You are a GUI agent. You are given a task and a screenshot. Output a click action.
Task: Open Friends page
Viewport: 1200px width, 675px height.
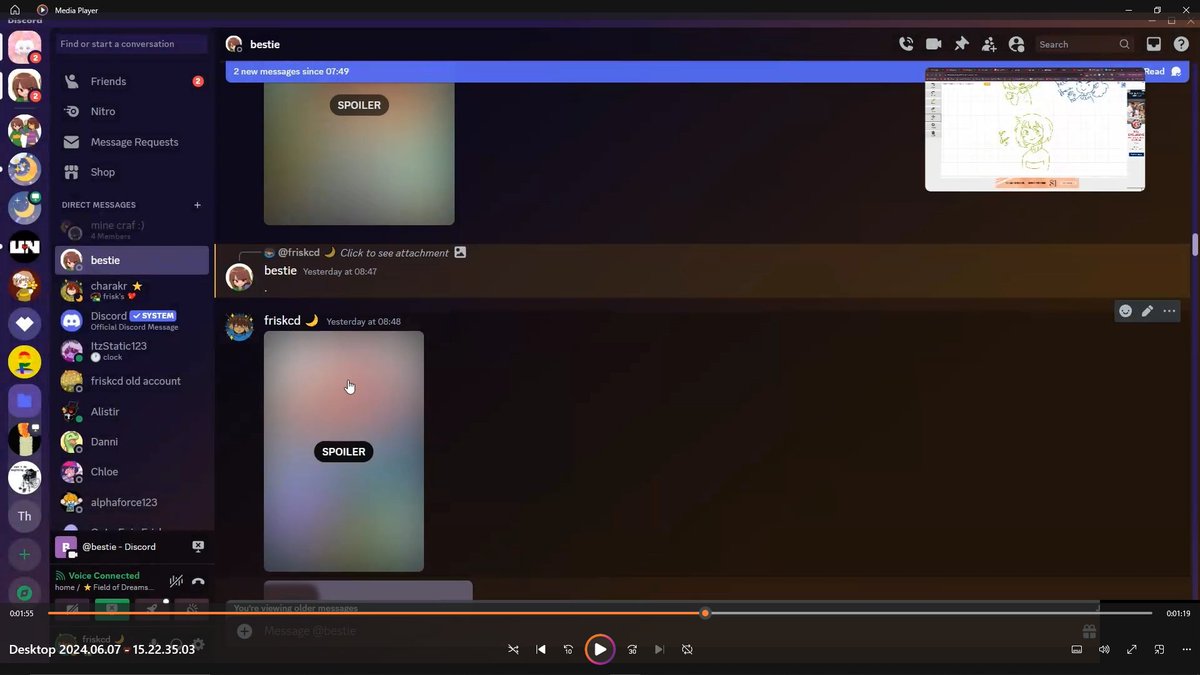[x=132, y=81]
